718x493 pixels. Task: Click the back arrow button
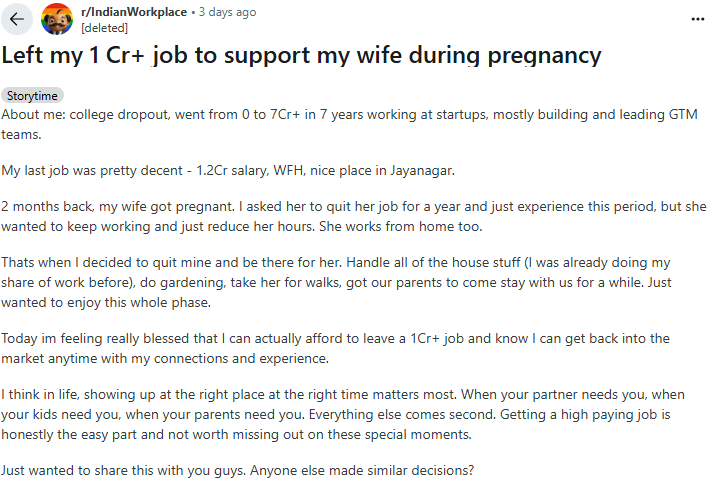click(18, 18)
